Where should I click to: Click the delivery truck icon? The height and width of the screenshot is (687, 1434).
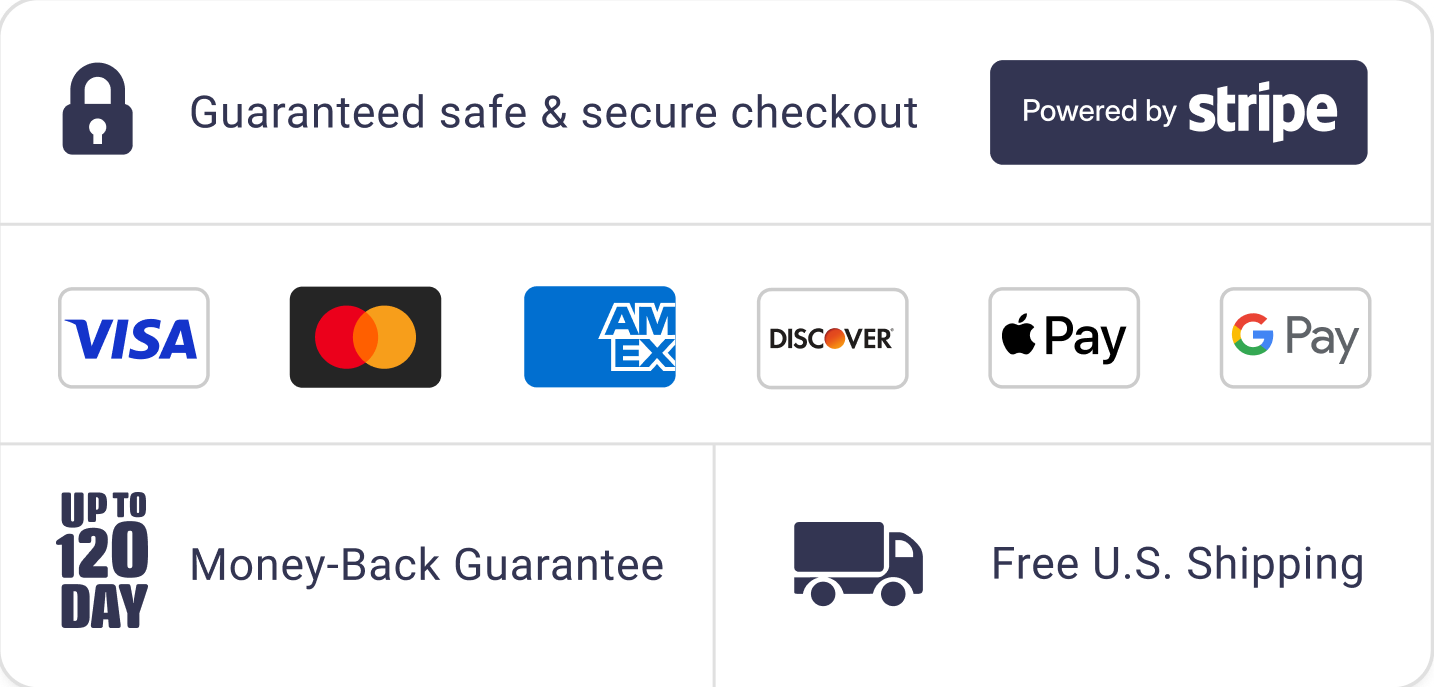pyautogui.click(x=857, y=563)
